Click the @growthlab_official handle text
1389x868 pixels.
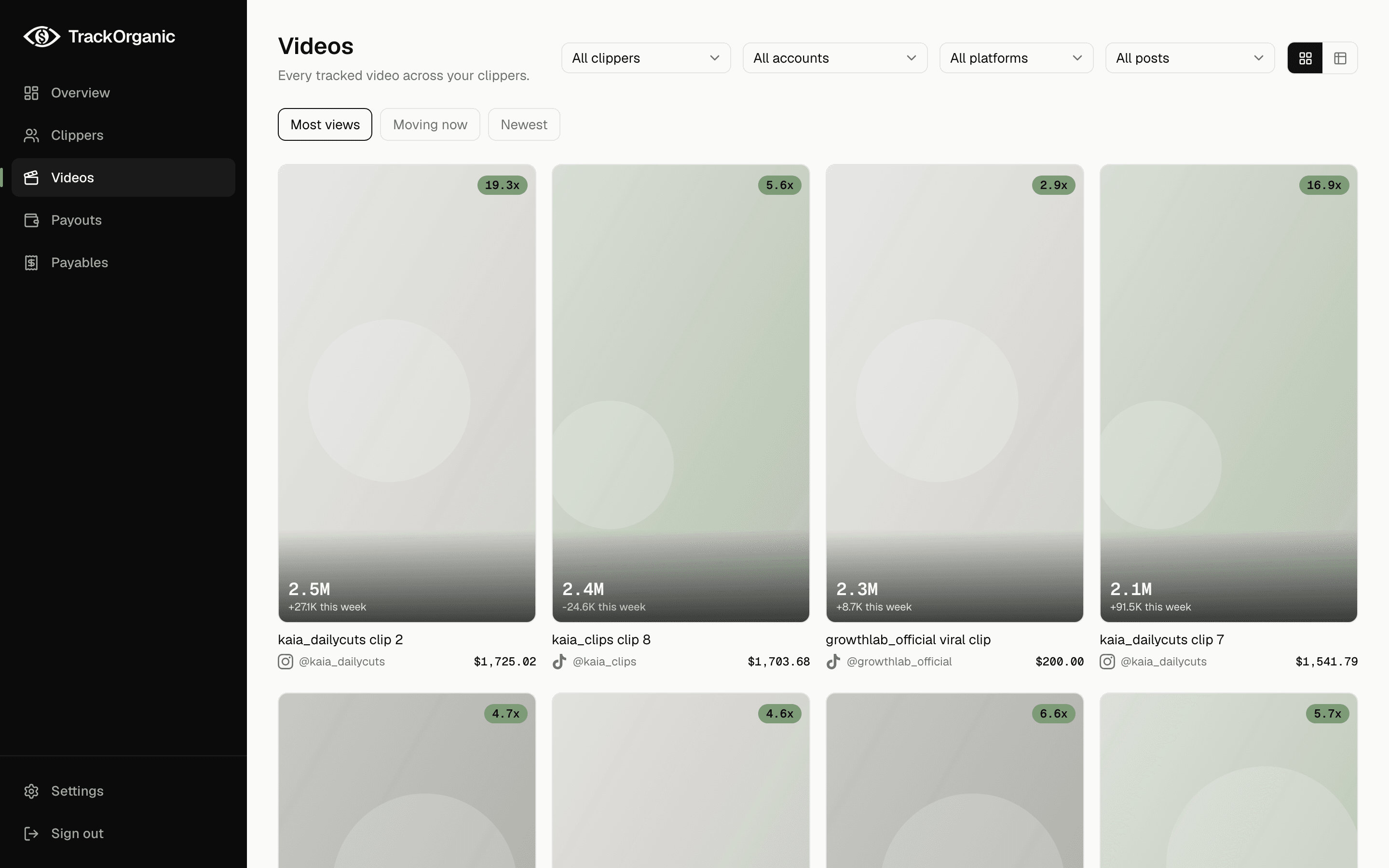pos(899,662)
